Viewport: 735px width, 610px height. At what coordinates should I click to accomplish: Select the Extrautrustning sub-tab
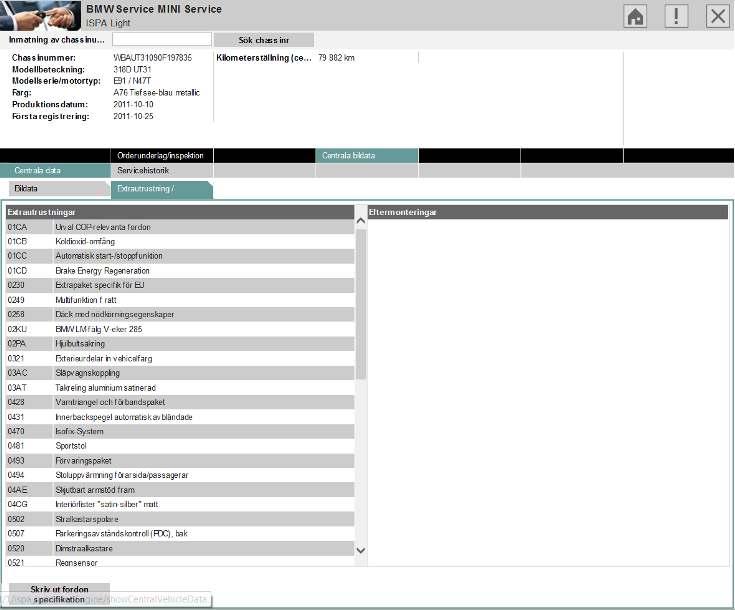[x=161, y=189]
